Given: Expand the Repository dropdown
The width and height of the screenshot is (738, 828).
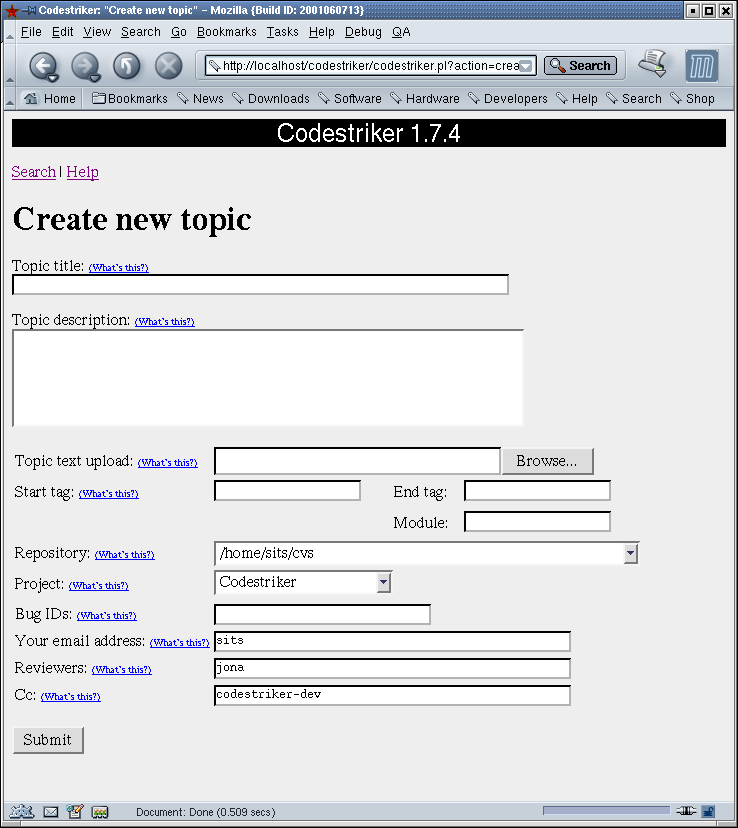Looking at the screenshot, I should click(630, 553).
